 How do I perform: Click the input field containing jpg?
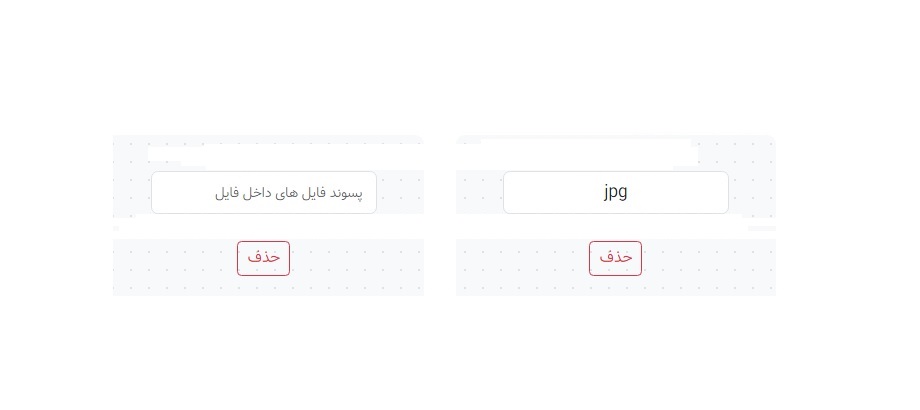point(615,192)
